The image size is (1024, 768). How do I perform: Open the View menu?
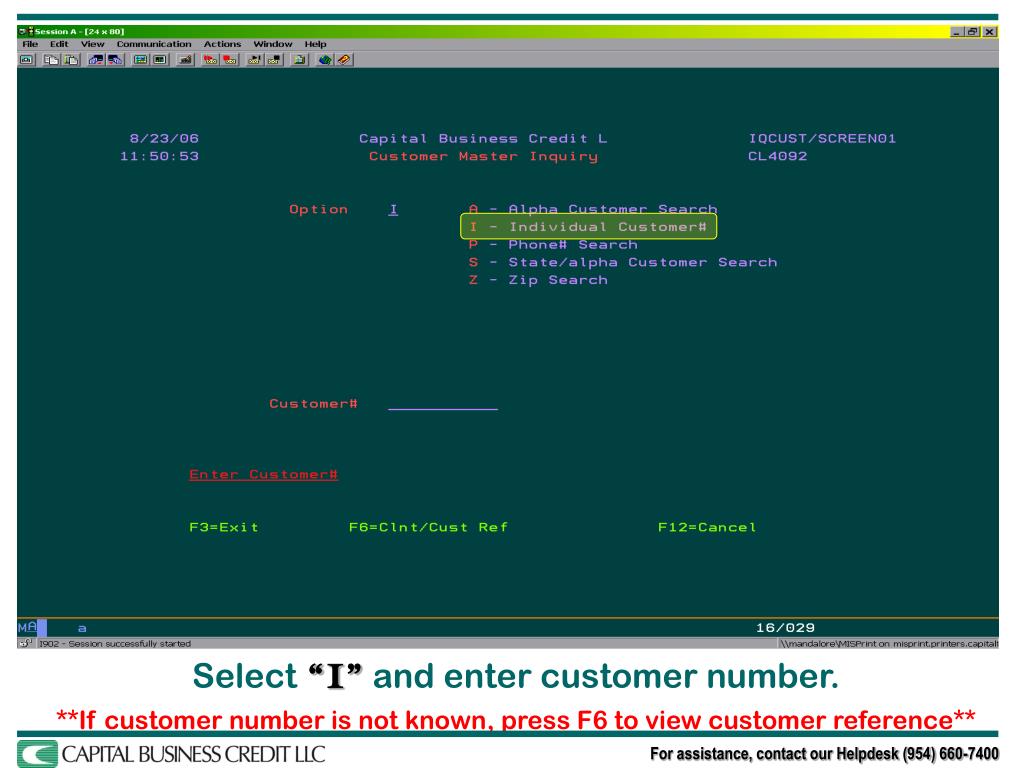[93, 44]
